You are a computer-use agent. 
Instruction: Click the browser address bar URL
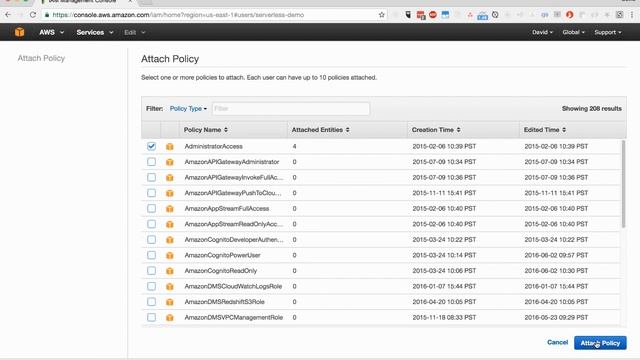[178, 15]
